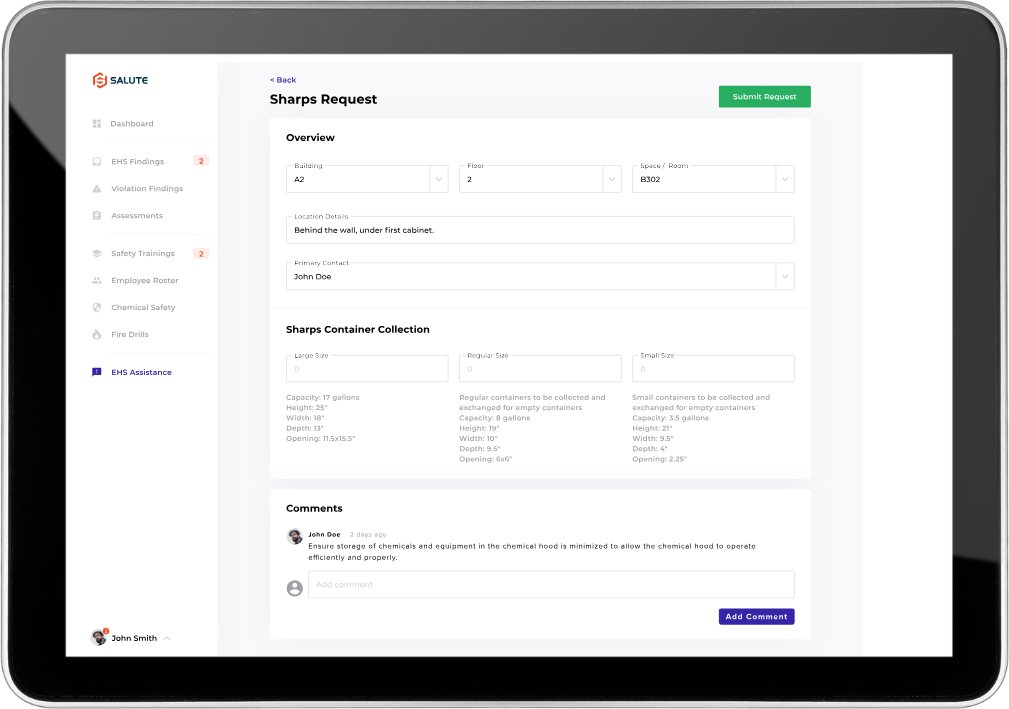
Task: Click the Salute logo icon
Action: [99, 80]
